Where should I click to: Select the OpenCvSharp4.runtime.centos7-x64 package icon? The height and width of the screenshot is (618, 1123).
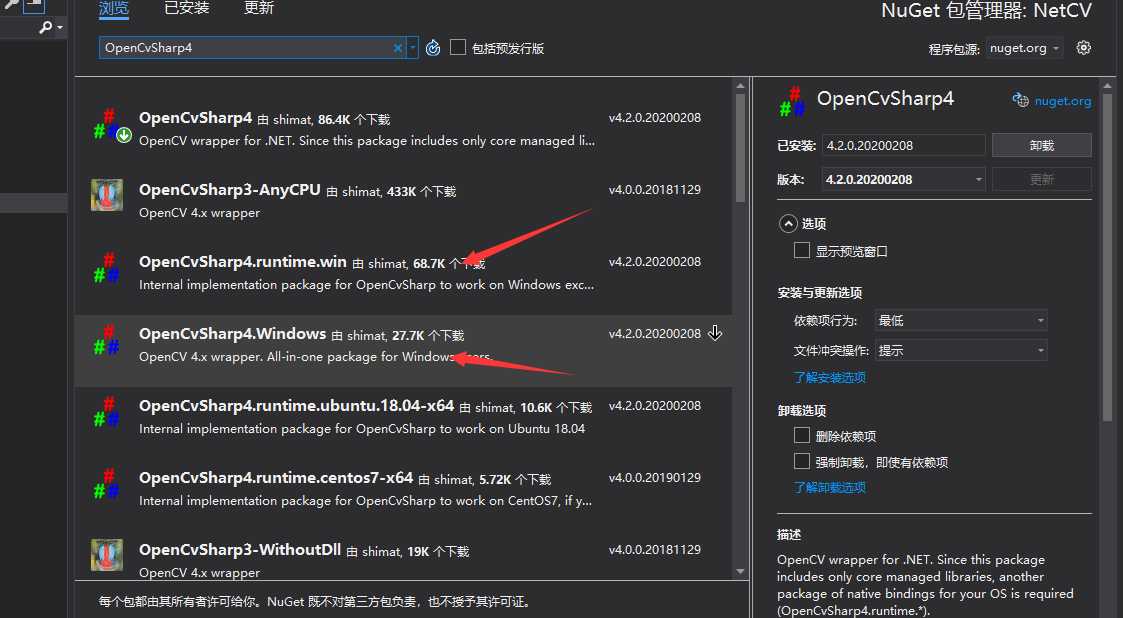[x=107, y=484]
